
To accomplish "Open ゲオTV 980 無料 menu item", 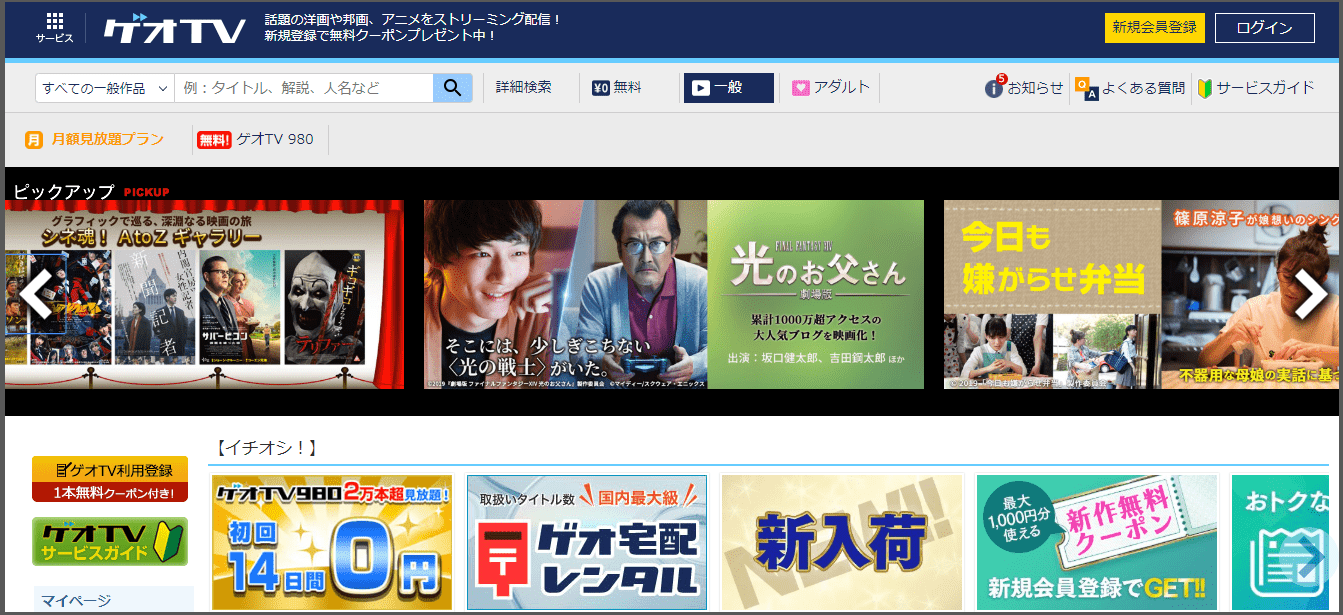I will [x=255, y=140].
